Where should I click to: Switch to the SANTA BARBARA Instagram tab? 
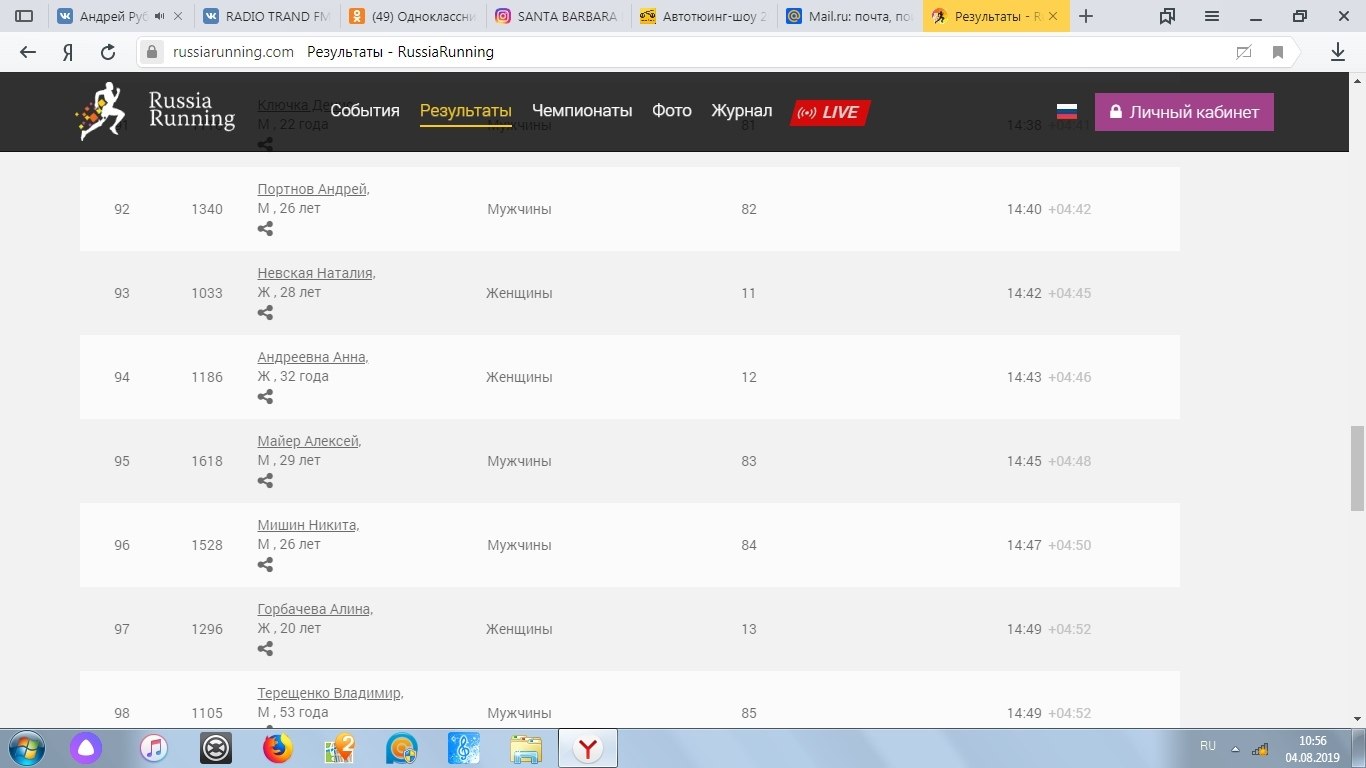point(558,16)
